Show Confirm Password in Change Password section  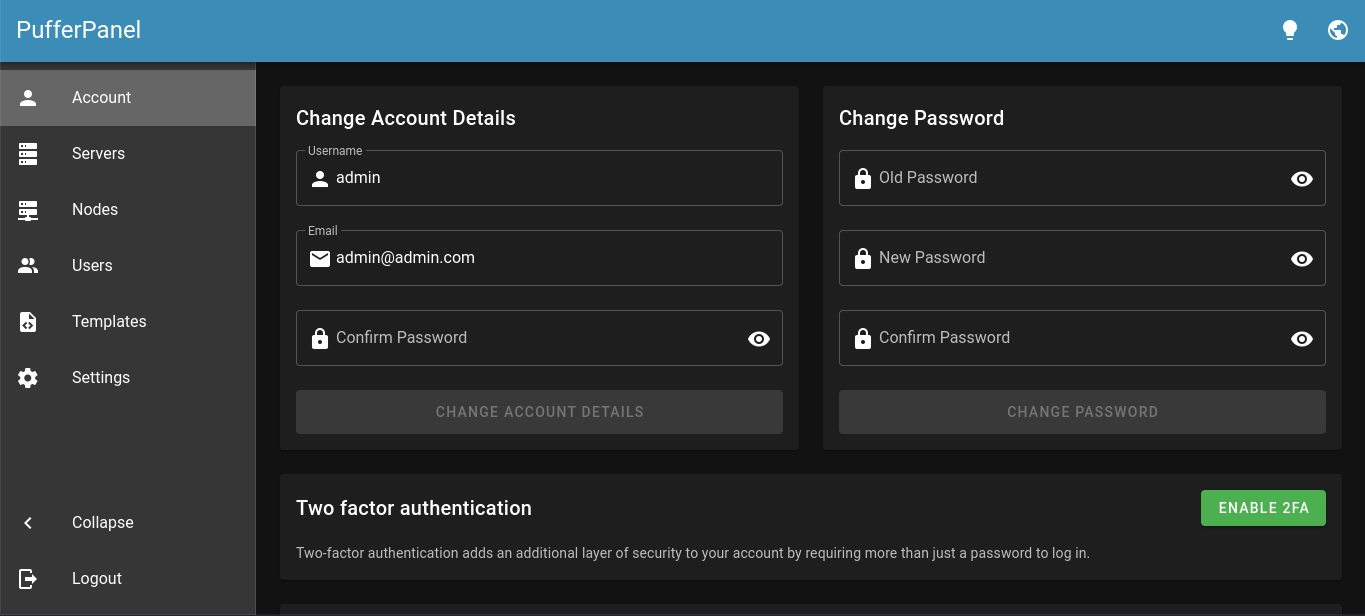[x=1301, y=338]
